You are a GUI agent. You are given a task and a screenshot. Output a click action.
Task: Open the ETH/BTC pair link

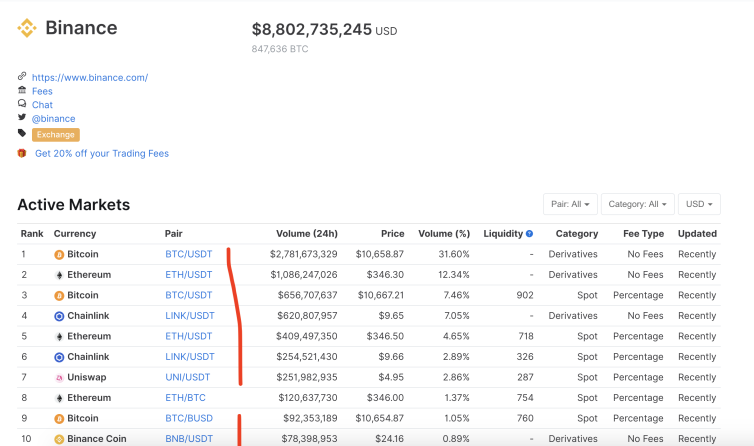point(185,398)
